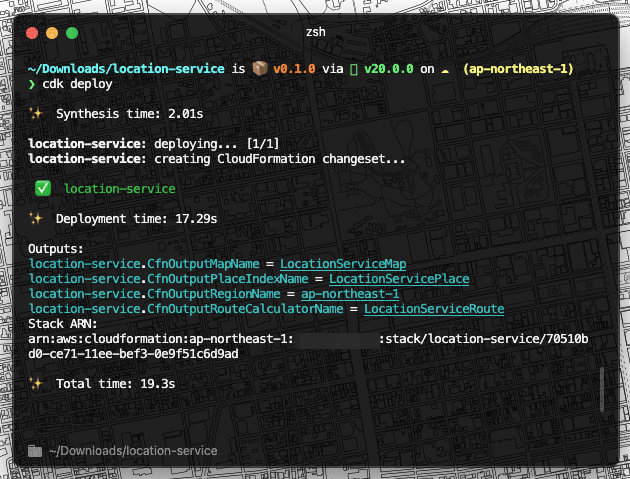Click the green checkmark beside location-service

43,188
